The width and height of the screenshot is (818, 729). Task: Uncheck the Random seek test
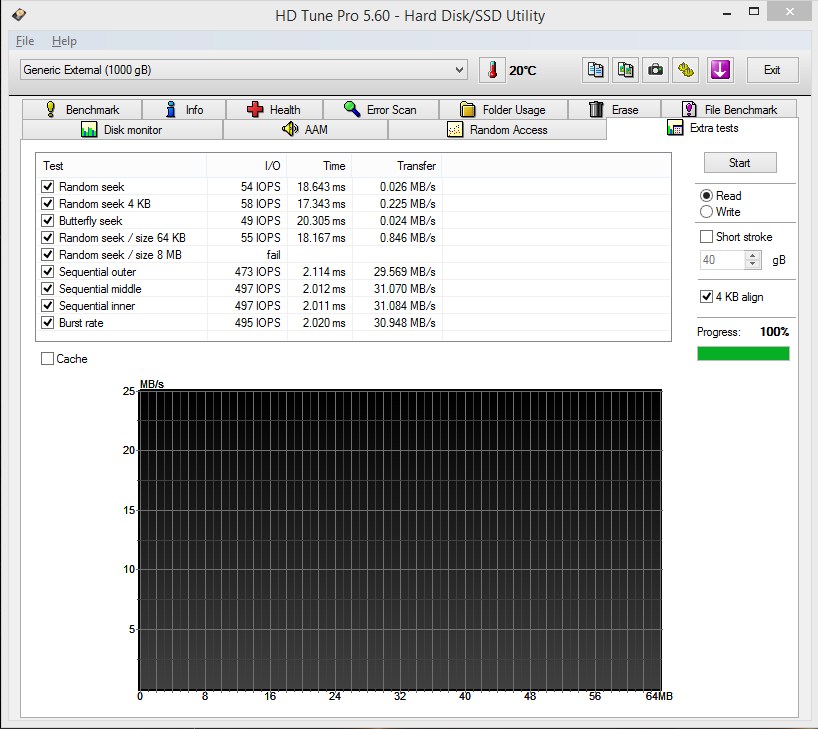47,186
